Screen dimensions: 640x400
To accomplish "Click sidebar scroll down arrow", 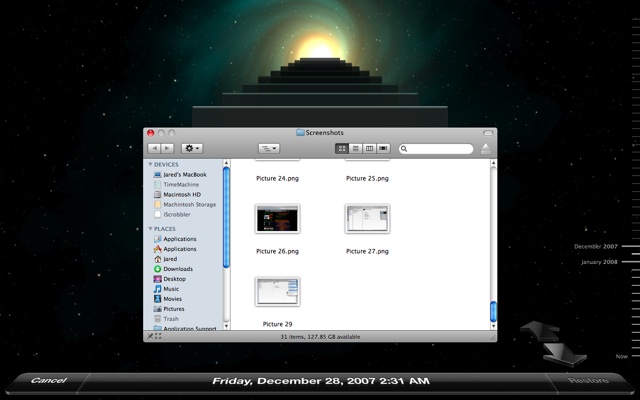I will click(x=227, y=326).
